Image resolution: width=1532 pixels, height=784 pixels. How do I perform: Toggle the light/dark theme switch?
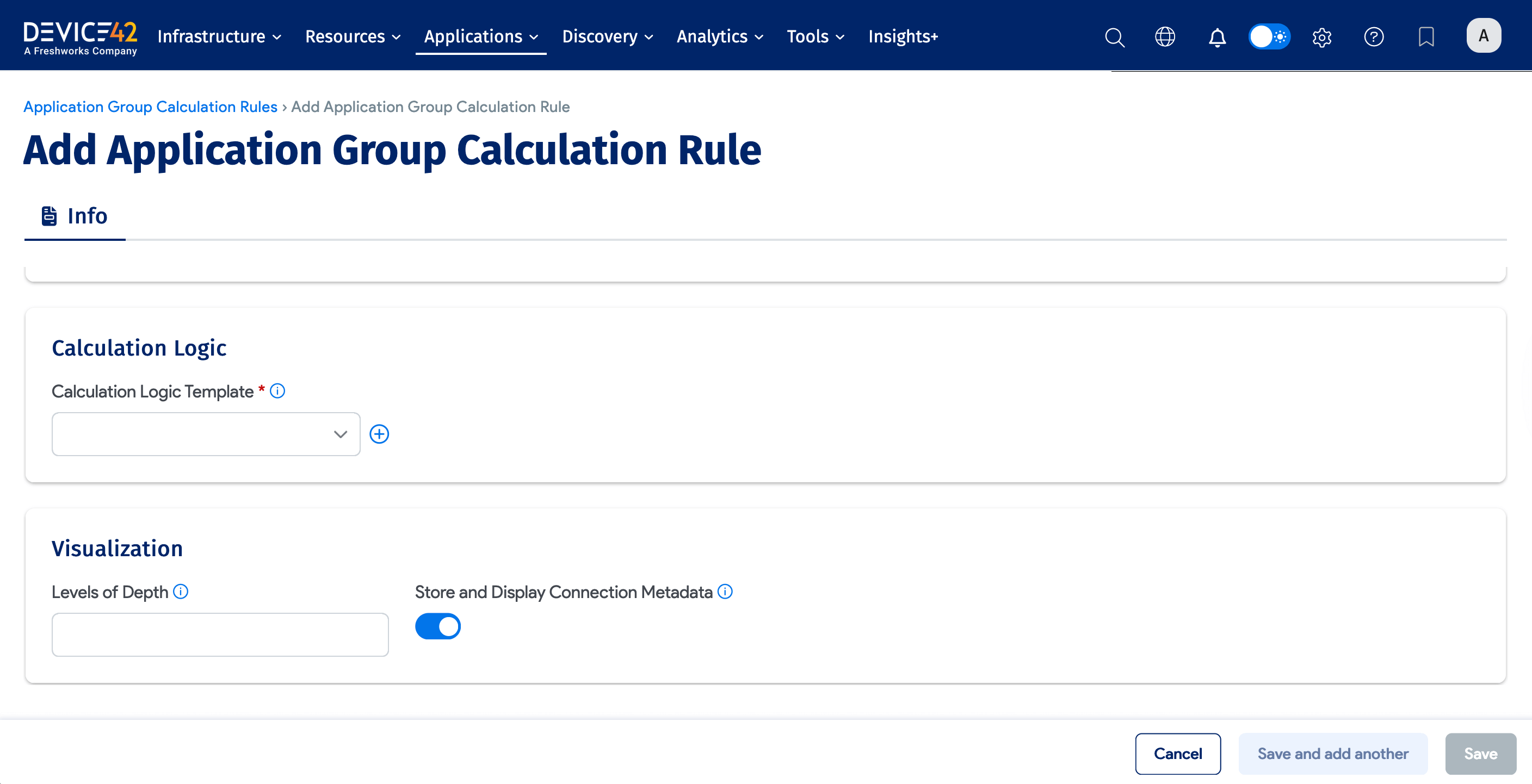[x=1269, y=37]
